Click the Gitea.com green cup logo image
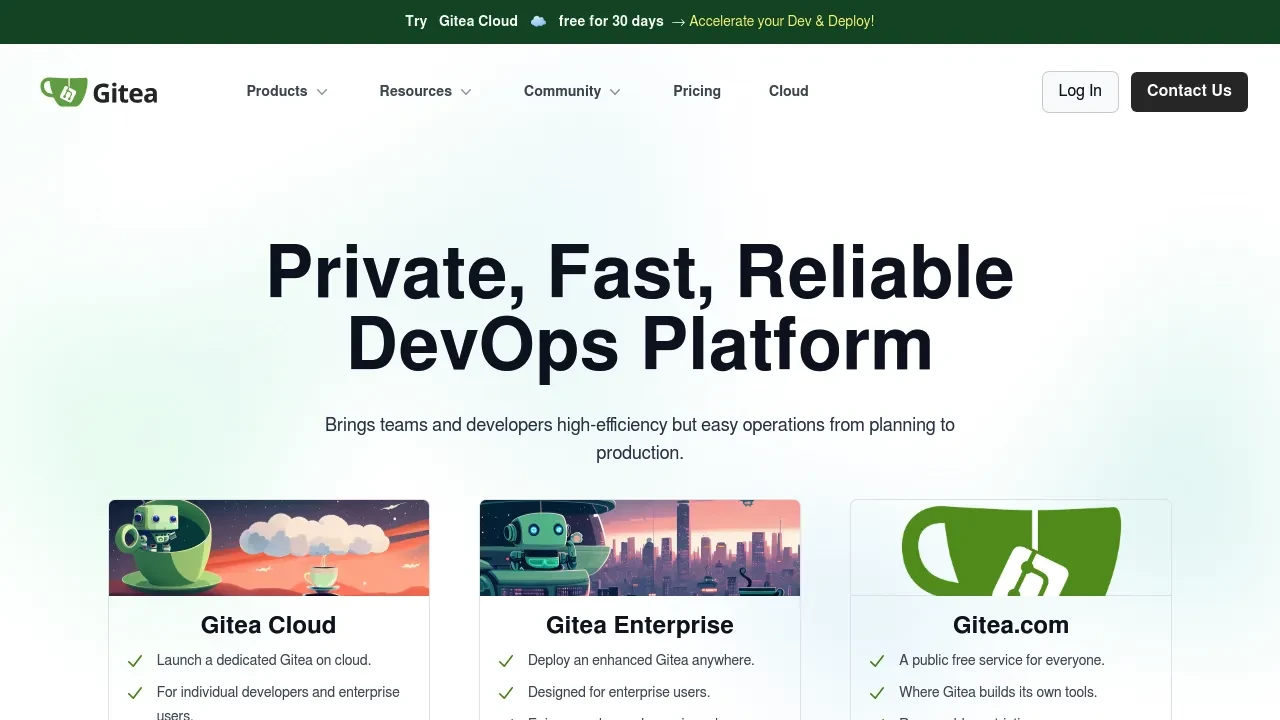1280x720 pixels. pos(1011,548)
